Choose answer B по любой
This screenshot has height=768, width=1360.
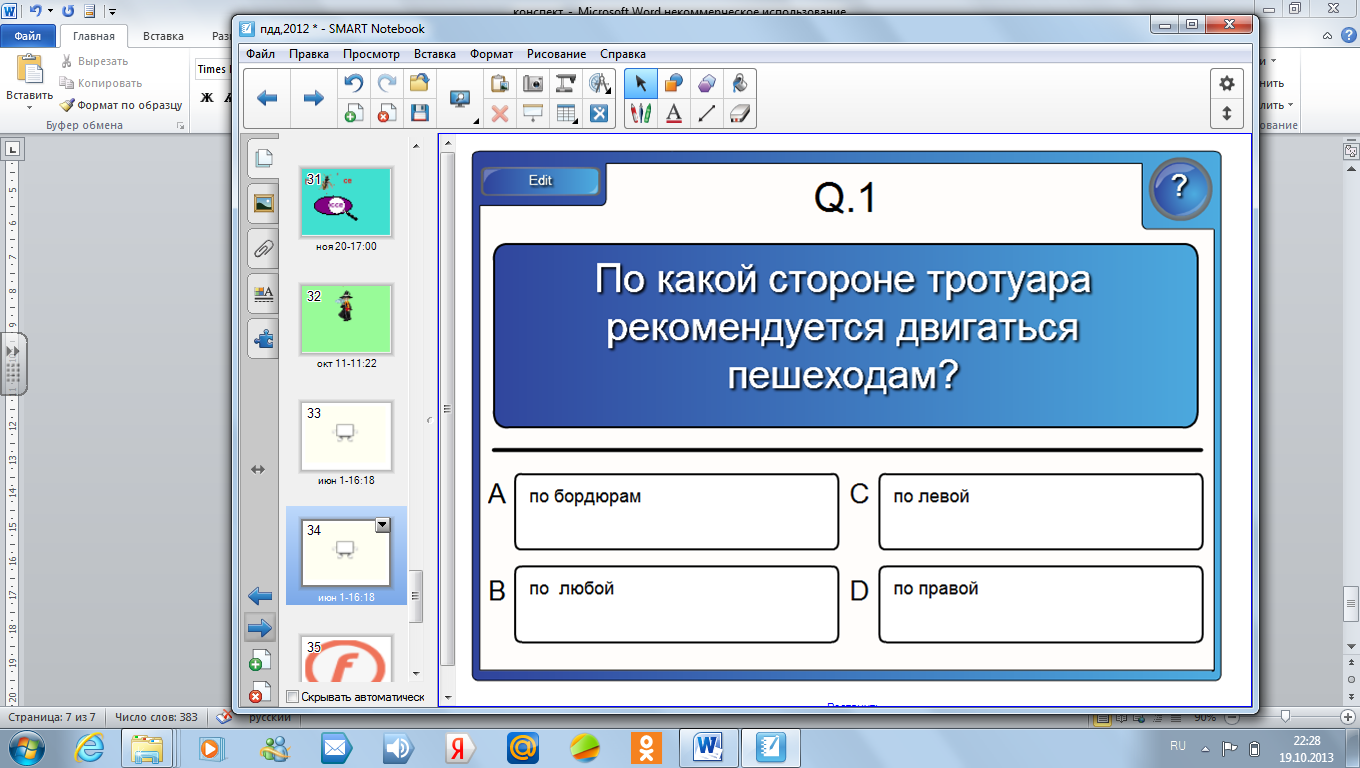pos(676,604)
